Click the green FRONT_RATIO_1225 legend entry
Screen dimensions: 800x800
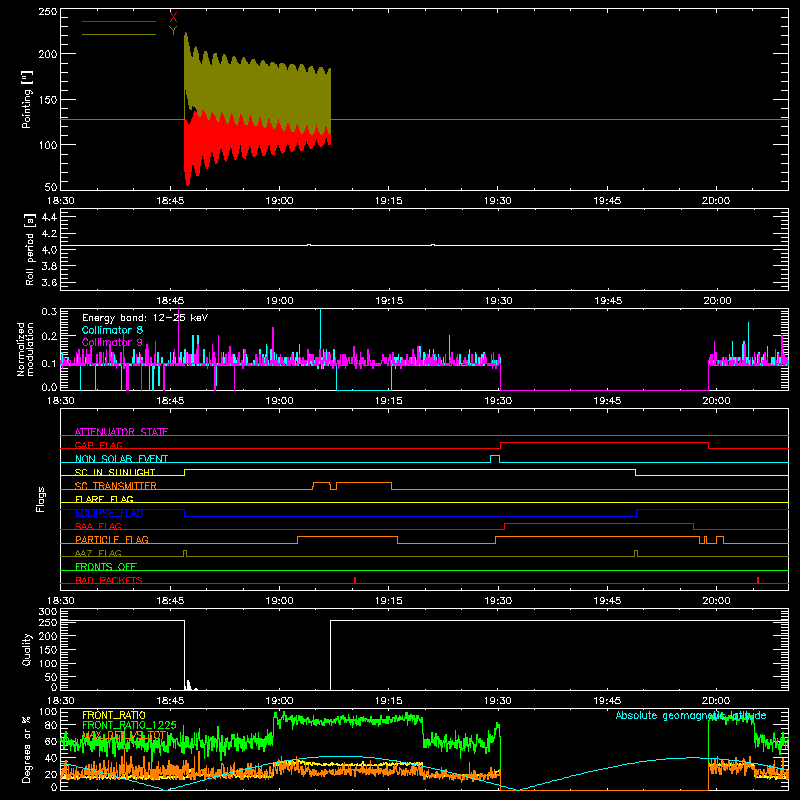pyautogui.click(x=129, y=725)
